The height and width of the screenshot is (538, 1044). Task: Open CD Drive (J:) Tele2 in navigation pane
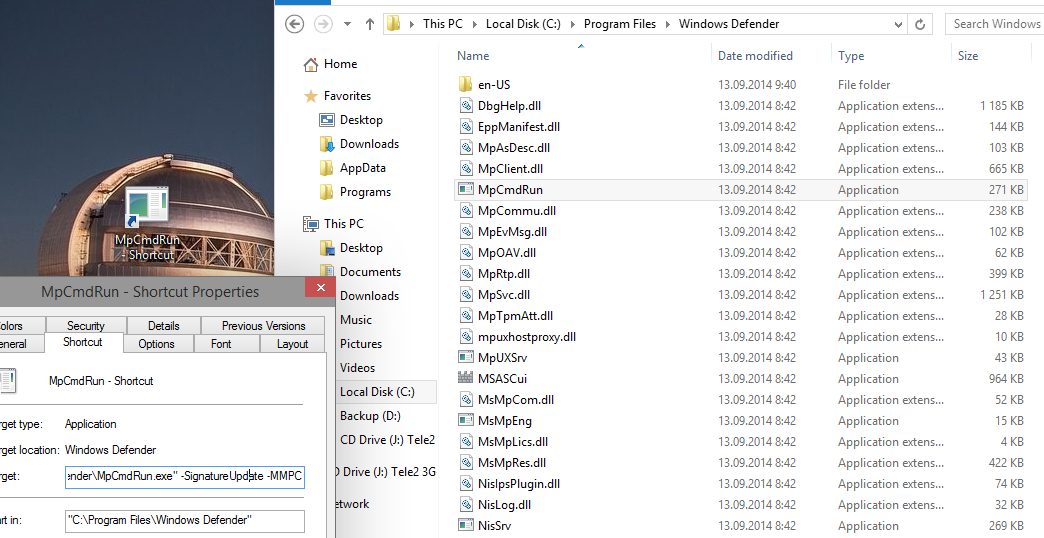tap(387, 439)
